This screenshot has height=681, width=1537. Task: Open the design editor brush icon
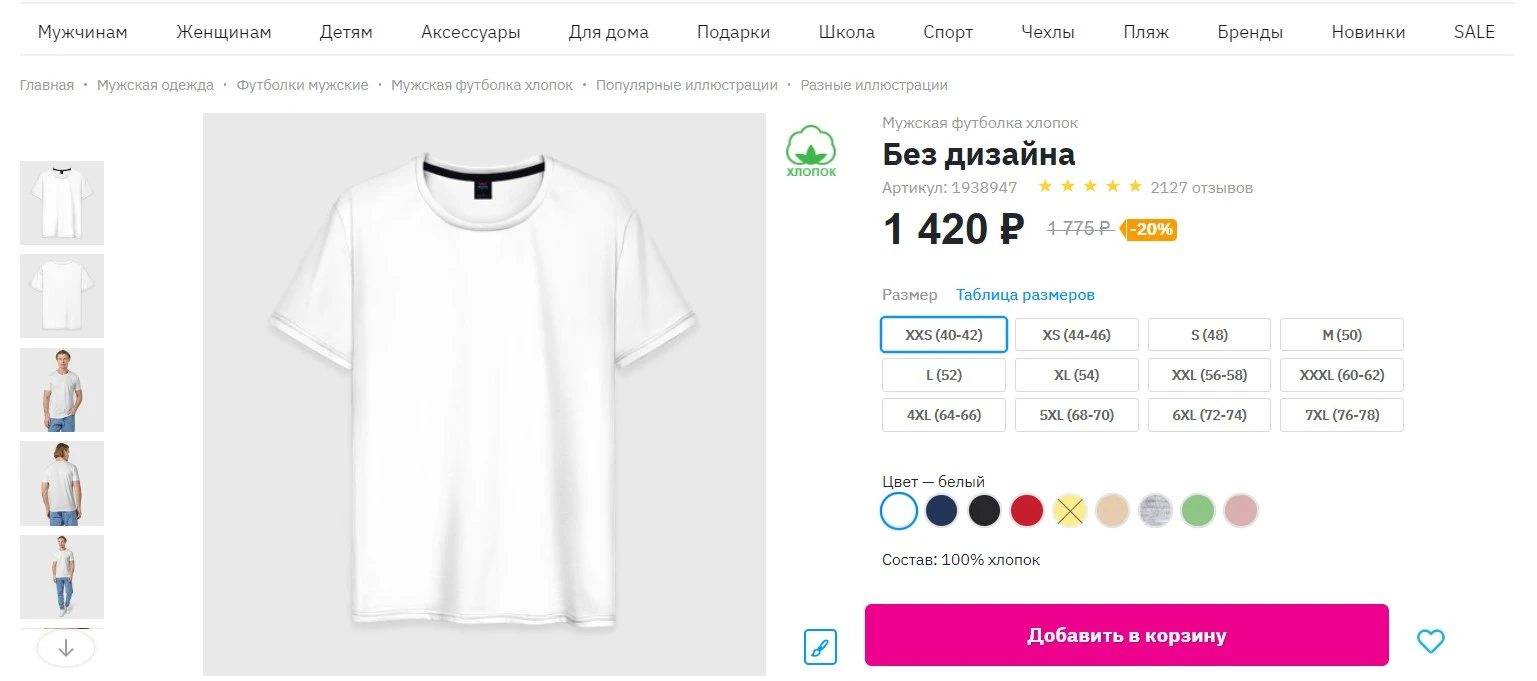[820, 647]
